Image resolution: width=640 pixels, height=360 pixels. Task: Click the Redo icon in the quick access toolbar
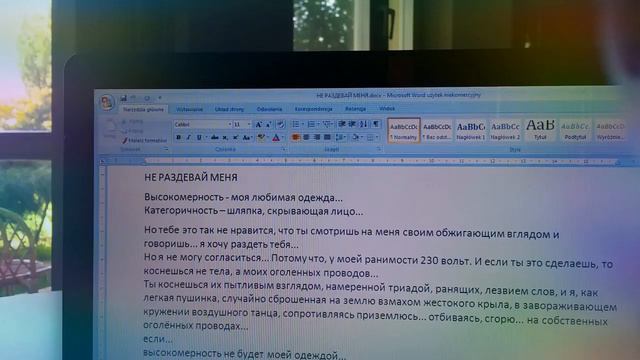(147, 98)
